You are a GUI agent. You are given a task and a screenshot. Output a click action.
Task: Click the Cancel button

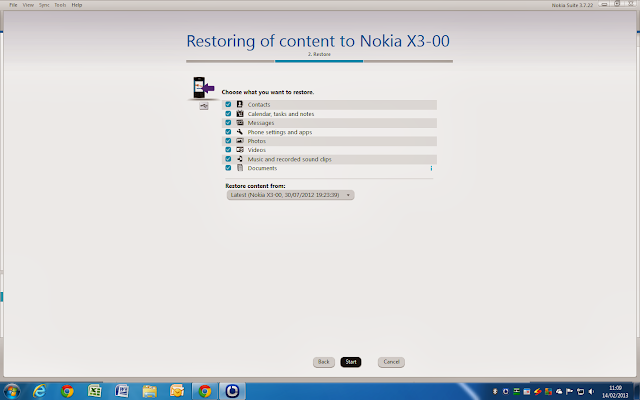coord(391,362)
